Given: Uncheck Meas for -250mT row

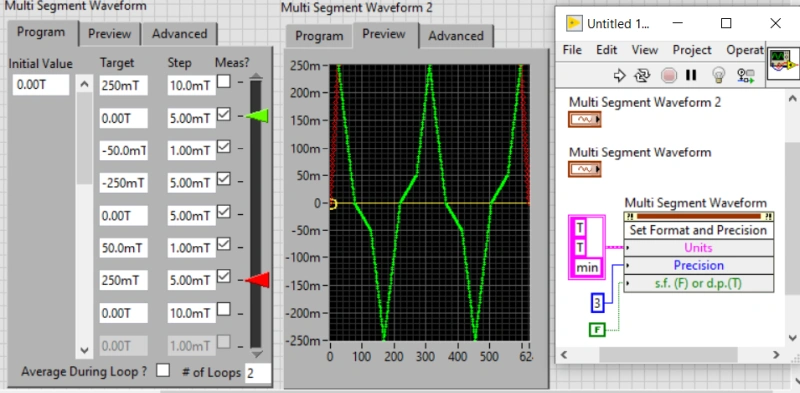Looking at the screenshot, I should point(223,179).
